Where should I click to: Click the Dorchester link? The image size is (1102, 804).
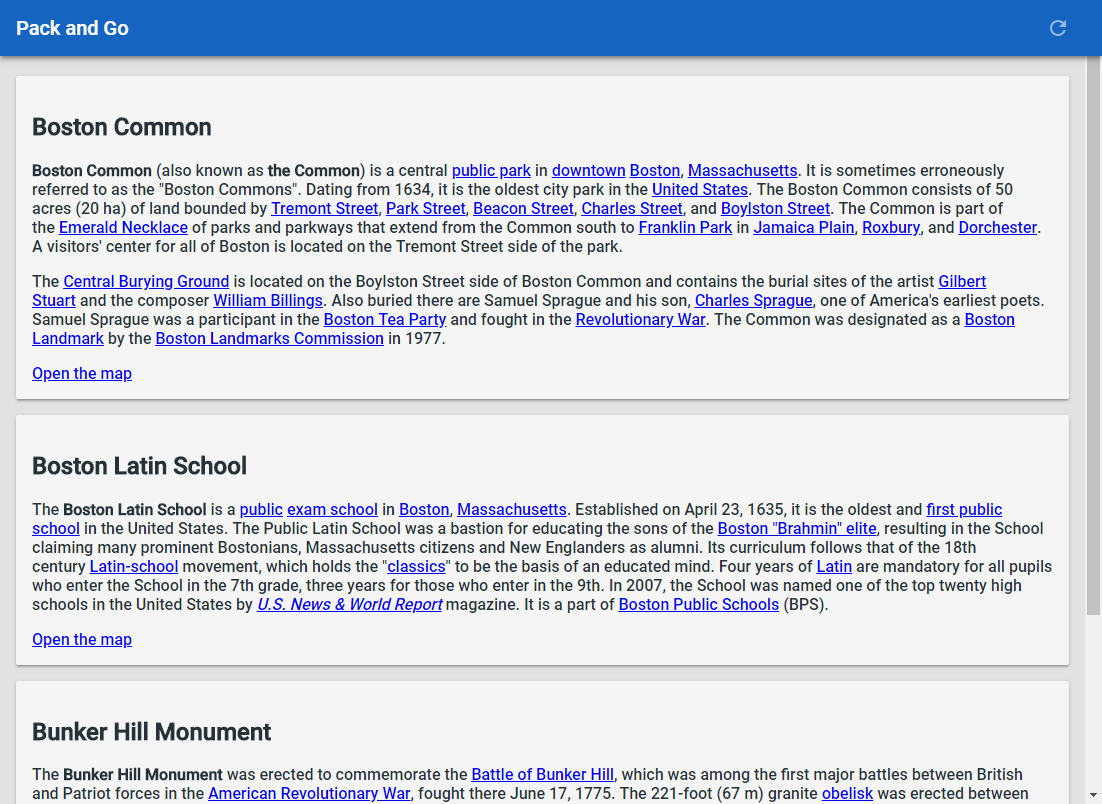click(x=998, y=228)
